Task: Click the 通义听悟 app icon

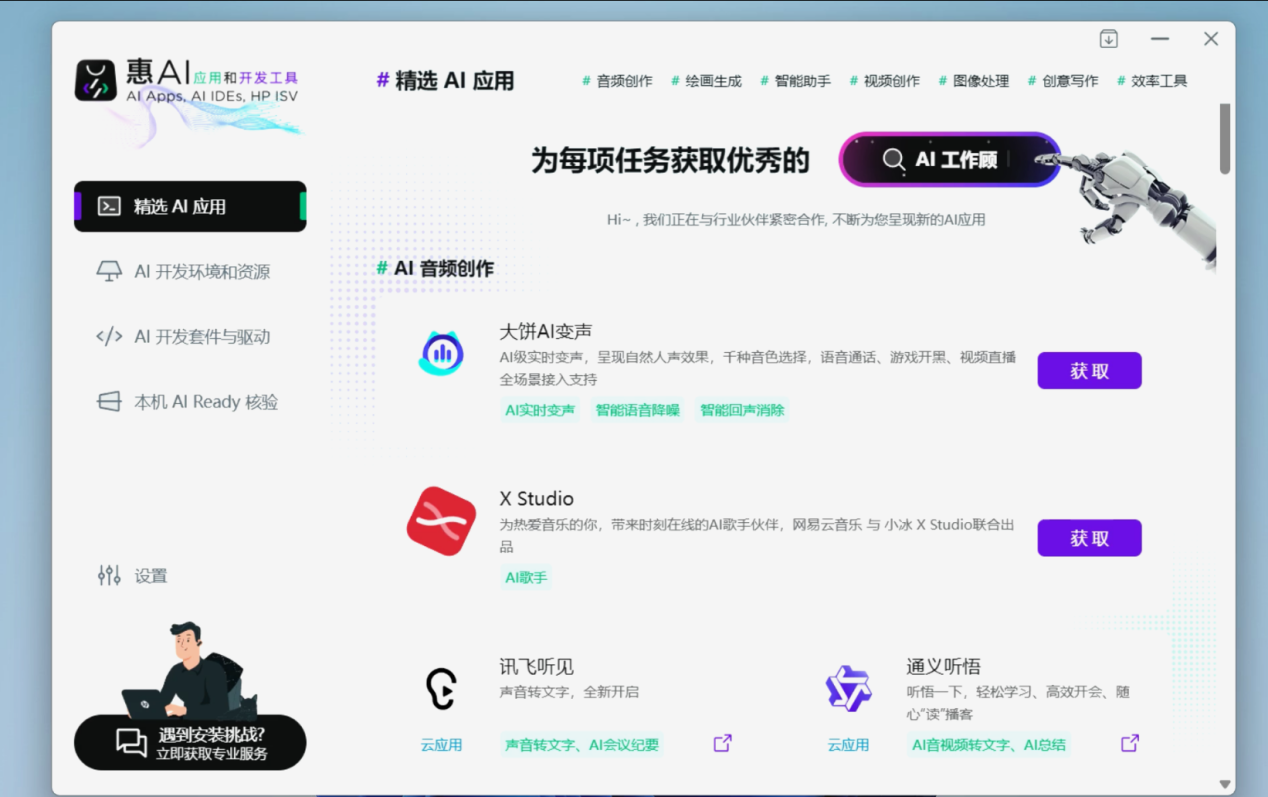Action: click(848, 688)
